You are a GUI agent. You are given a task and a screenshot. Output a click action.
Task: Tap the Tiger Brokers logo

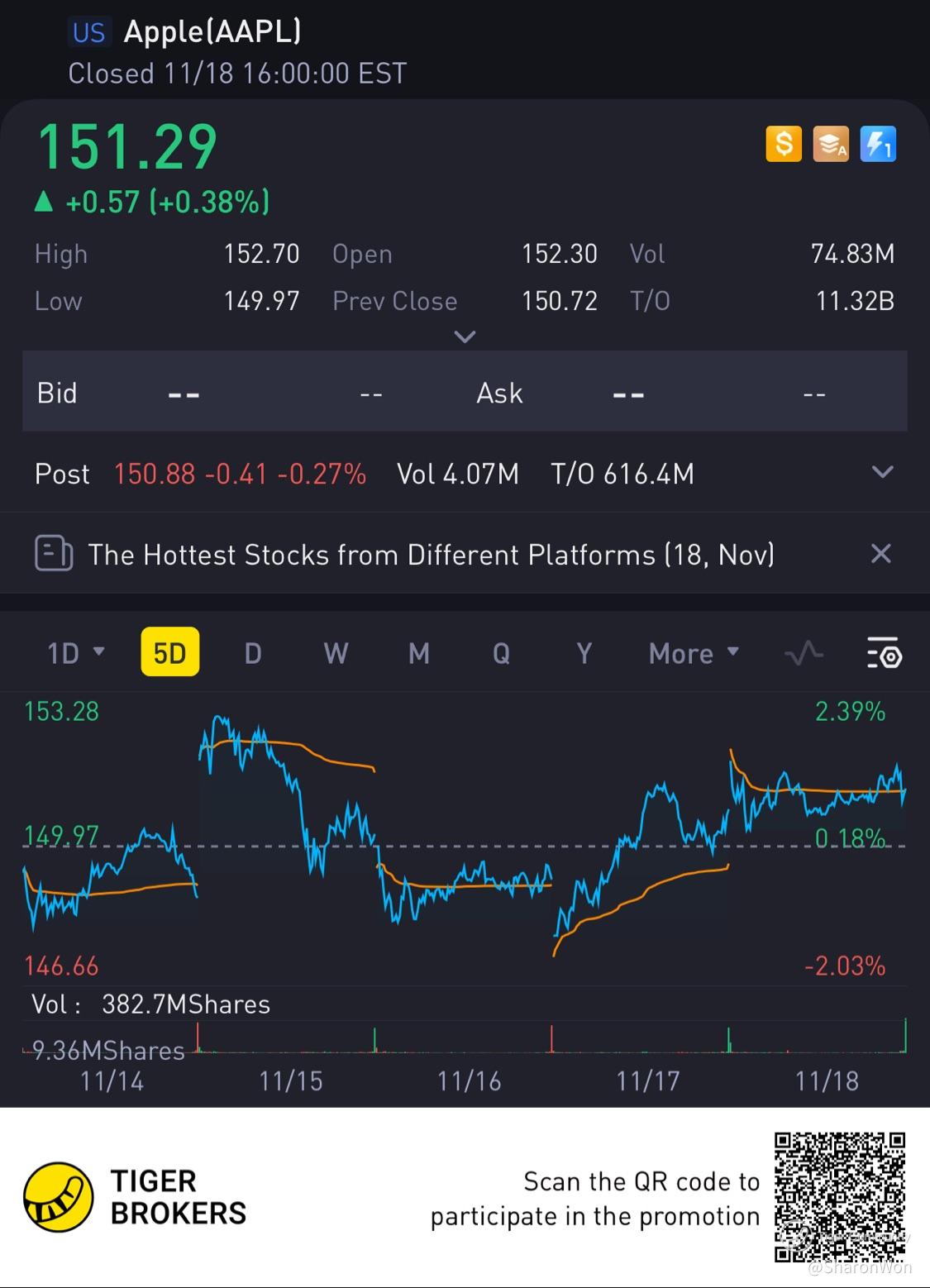click(136, 1197)
